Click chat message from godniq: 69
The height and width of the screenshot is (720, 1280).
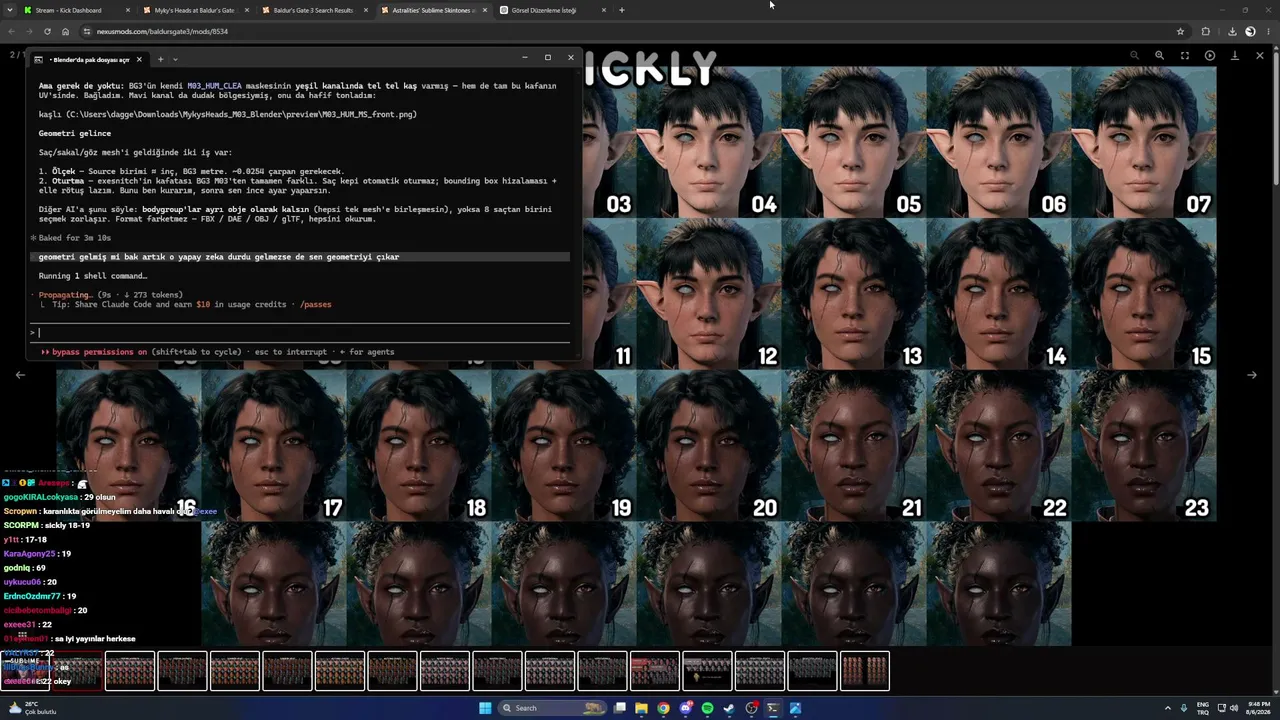25,568
